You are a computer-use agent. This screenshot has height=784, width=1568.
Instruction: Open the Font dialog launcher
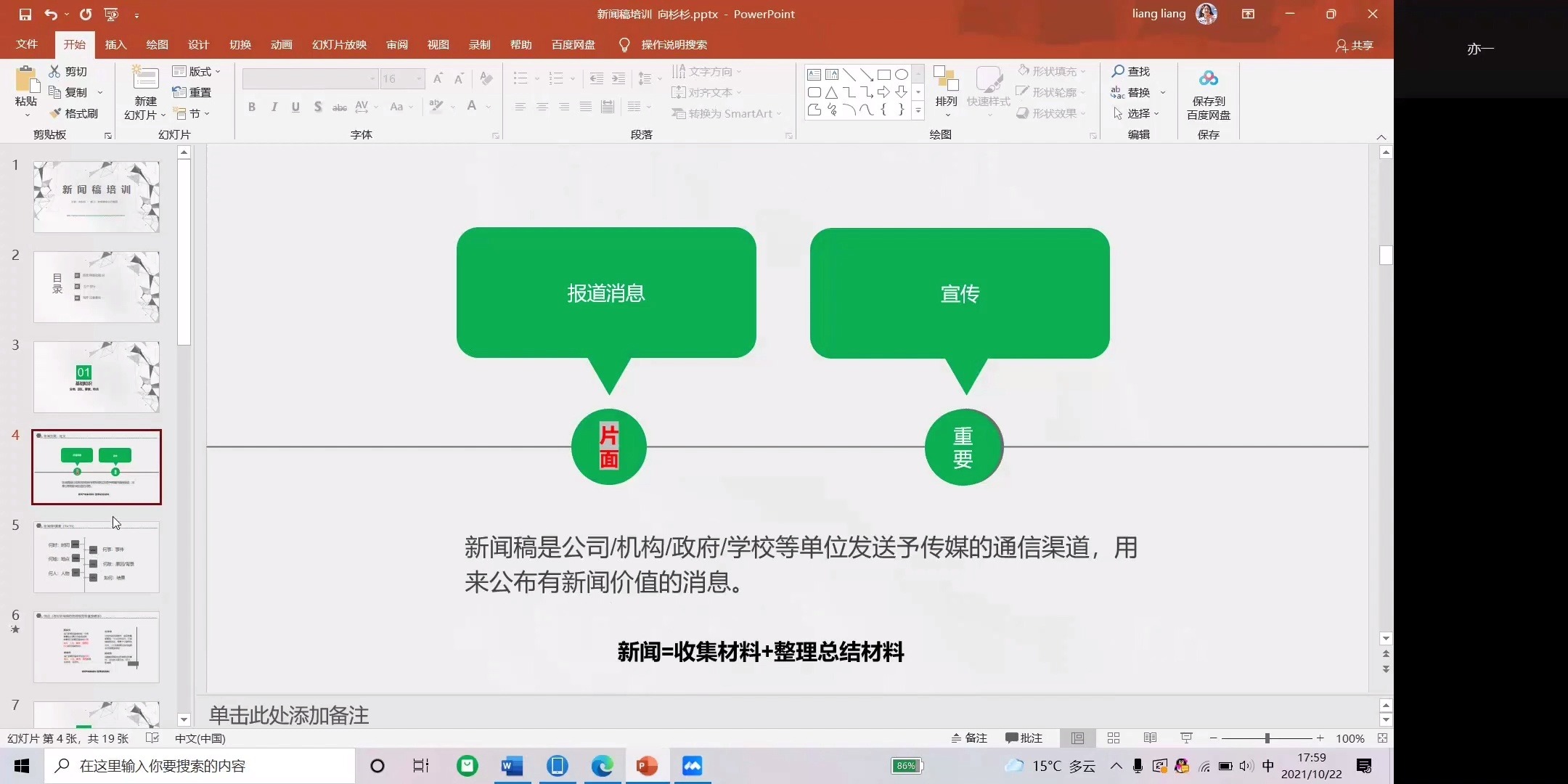496,136
